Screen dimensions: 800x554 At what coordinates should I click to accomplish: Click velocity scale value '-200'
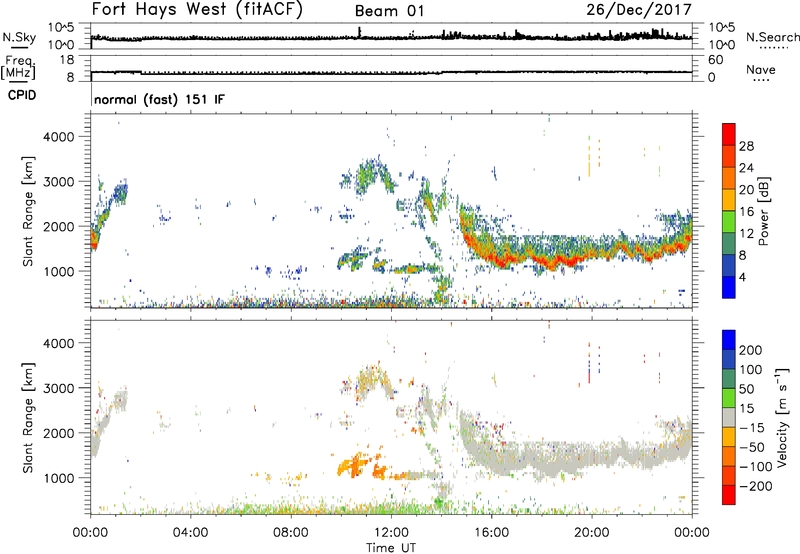click(755, 486)
